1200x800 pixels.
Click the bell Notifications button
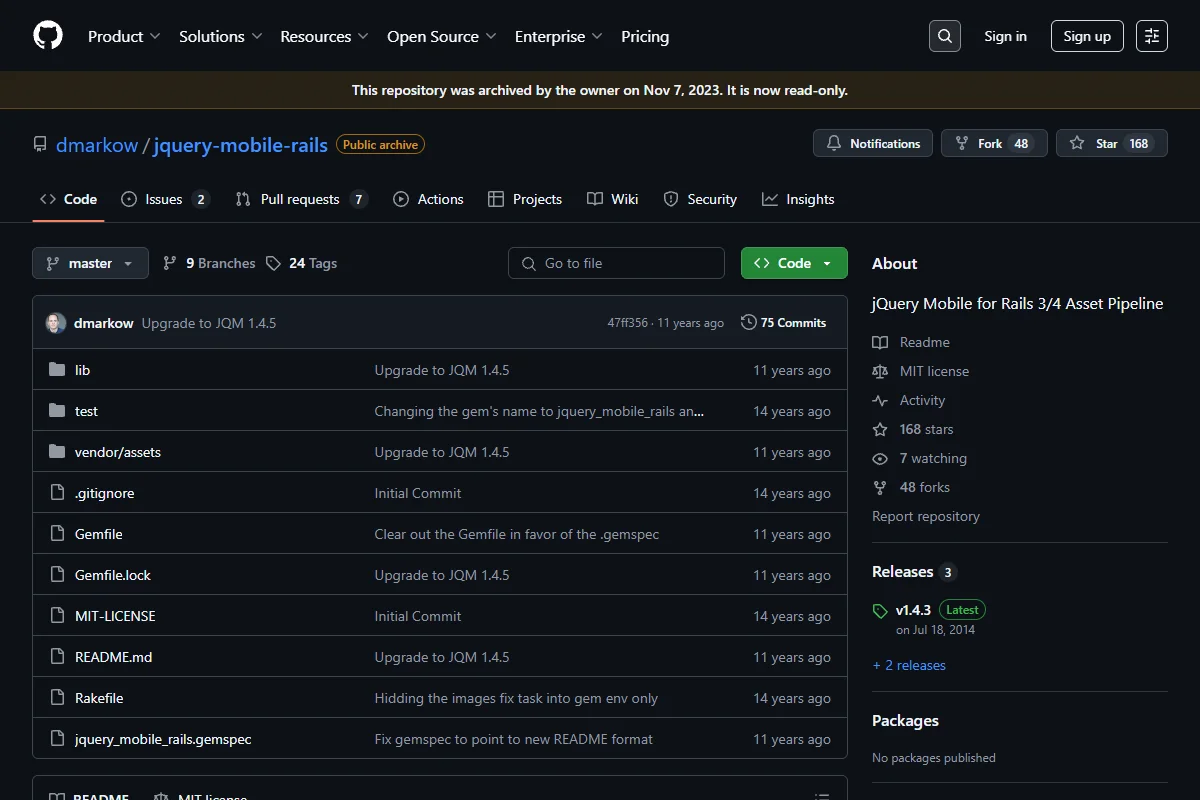point(873,143)
